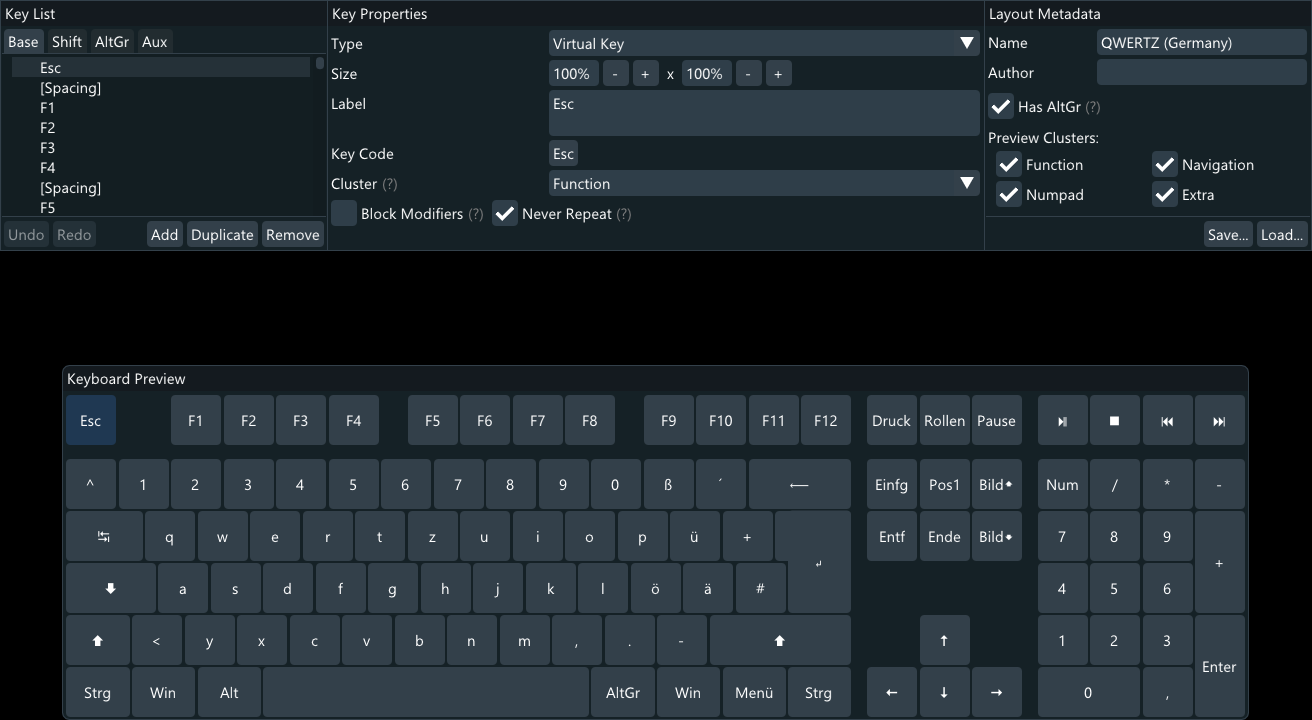Click the Enter return icon key
Image resolution: width=1312 pixels, height=720 pixels.
point(818,565)
